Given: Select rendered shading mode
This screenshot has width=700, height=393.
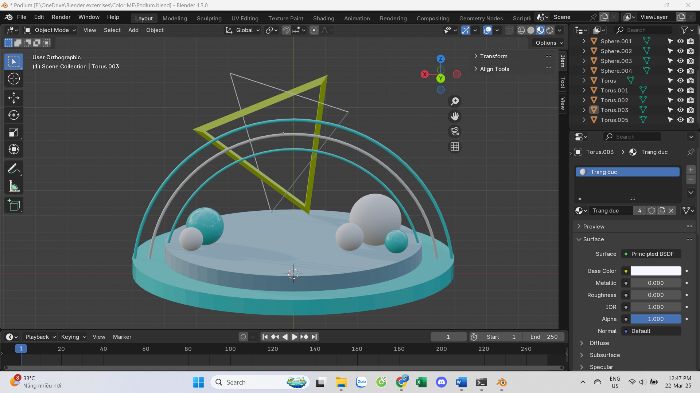Looking at the screenshot, I should [550, 30].
